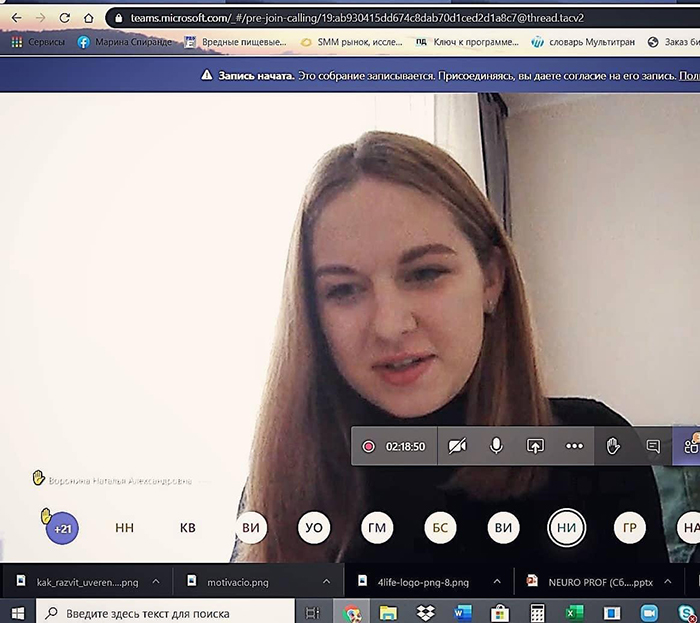Screen dimensions: 700x623
Task: Expand options for motivacio.png download
Action: tap(326, 581)
